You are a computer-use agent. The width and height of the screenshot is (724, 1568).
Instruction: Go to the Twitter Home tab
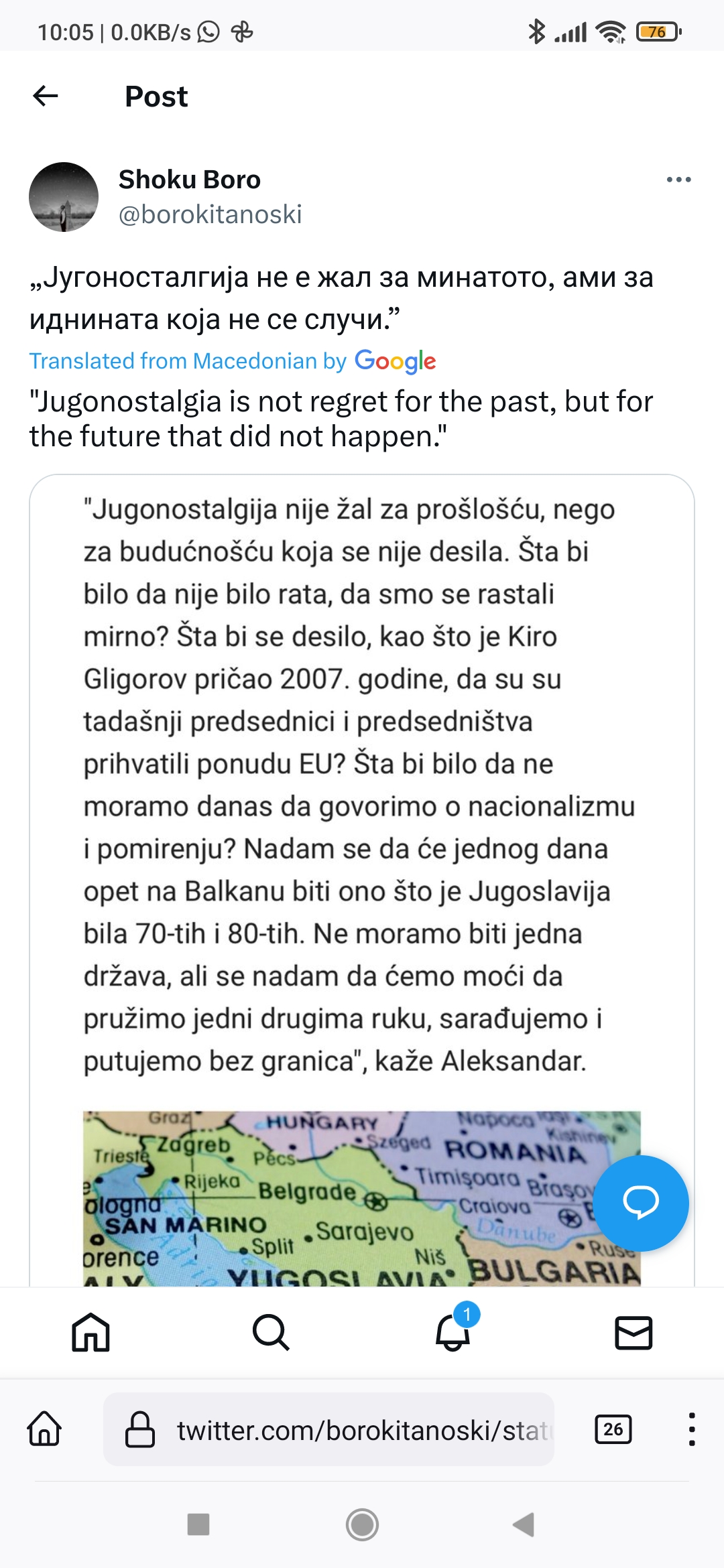click(90, 1331)
